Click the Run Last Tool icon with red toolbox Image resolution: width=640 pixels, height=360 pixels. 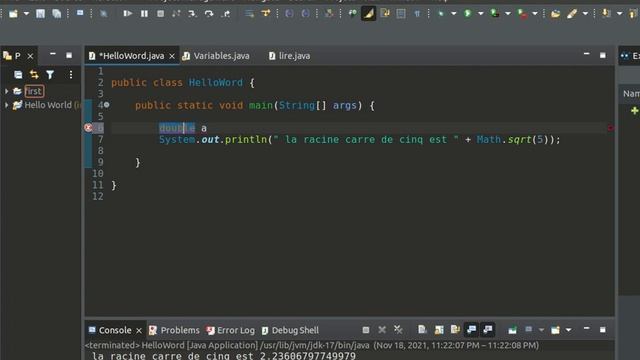522,14
